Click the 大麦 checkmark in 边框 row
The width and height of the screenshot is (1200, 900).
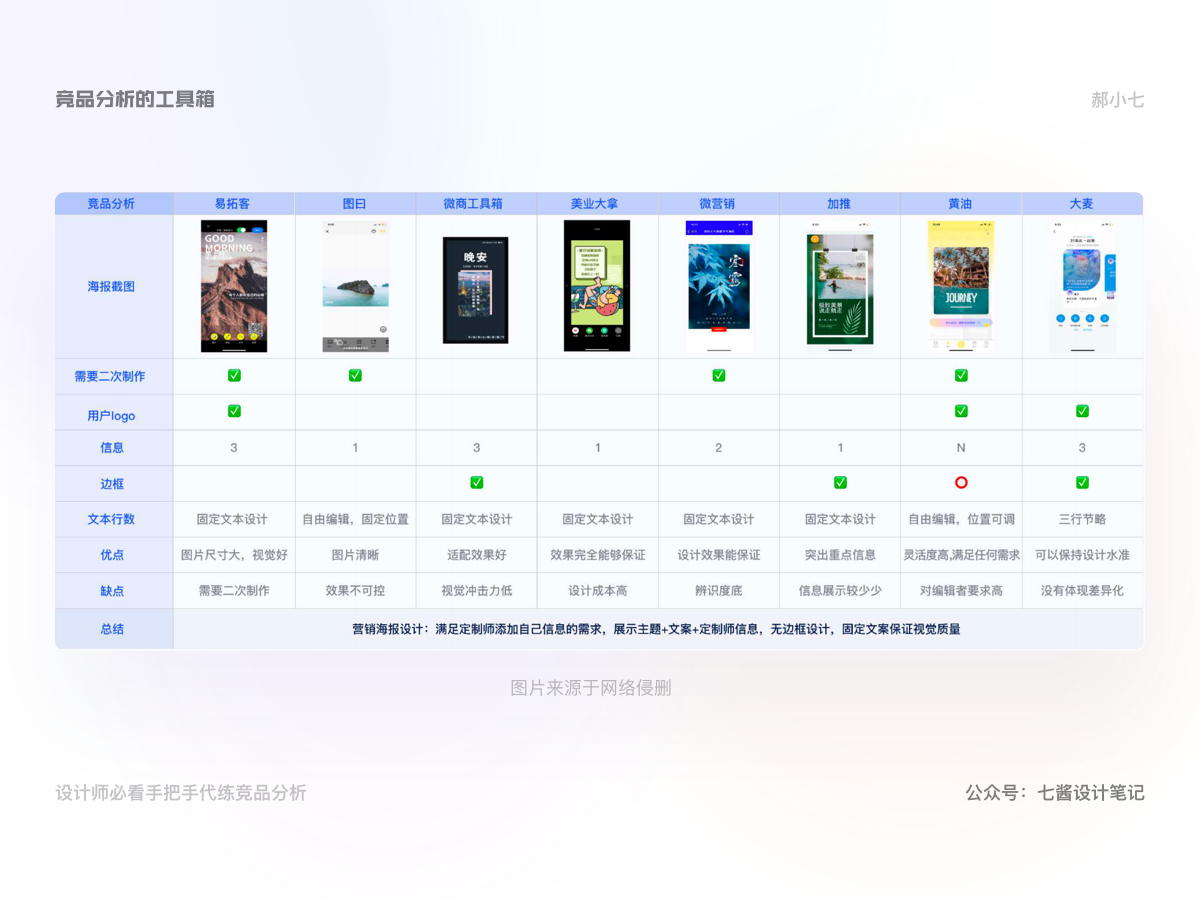point(1082,483)
